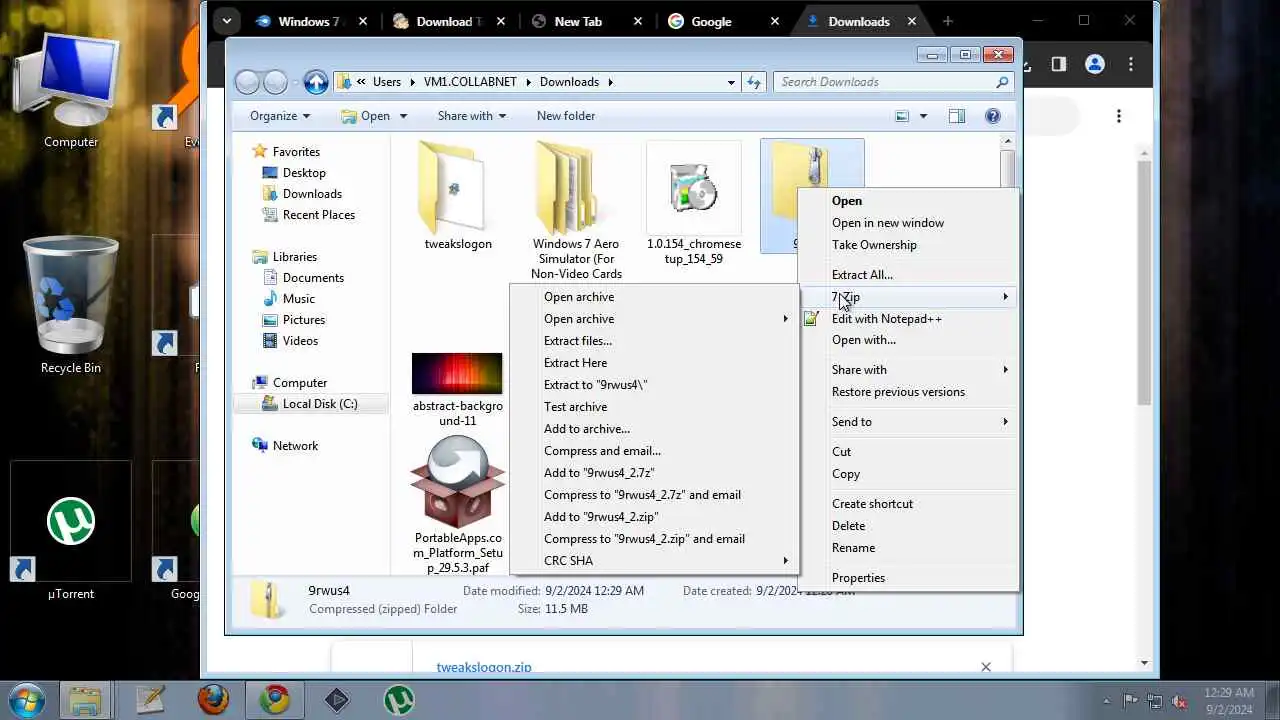
Task: Launch Firefox from the taskbar
Action: 212,699
